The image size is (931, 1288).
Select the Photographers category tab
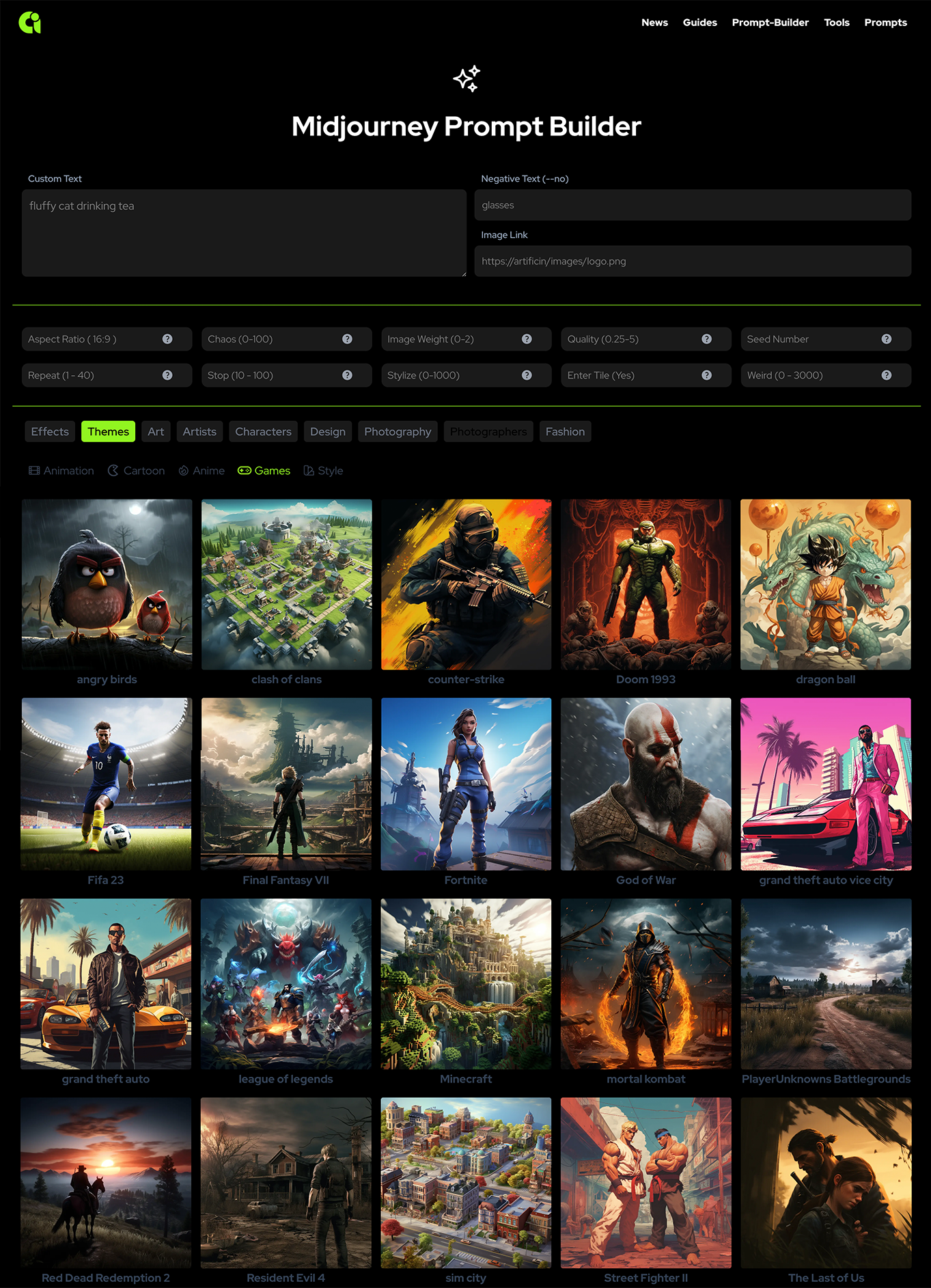[488, 432]
